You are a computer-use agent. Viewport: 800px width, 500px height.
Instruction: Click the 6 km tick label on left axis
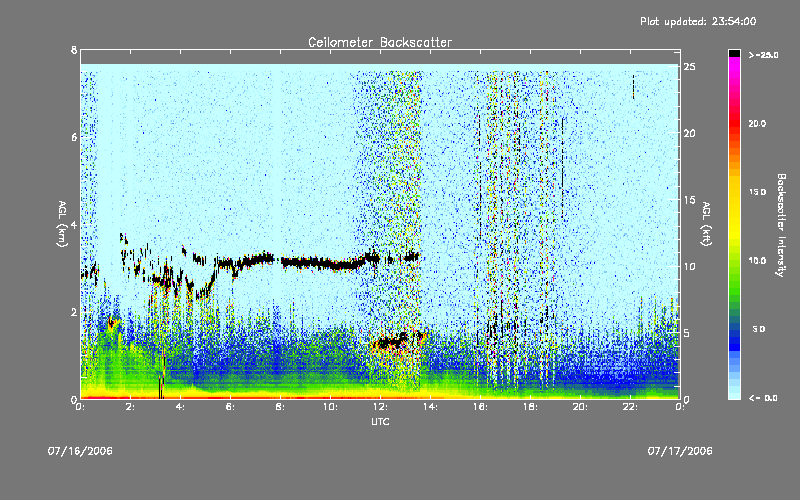tap(74, 137)
